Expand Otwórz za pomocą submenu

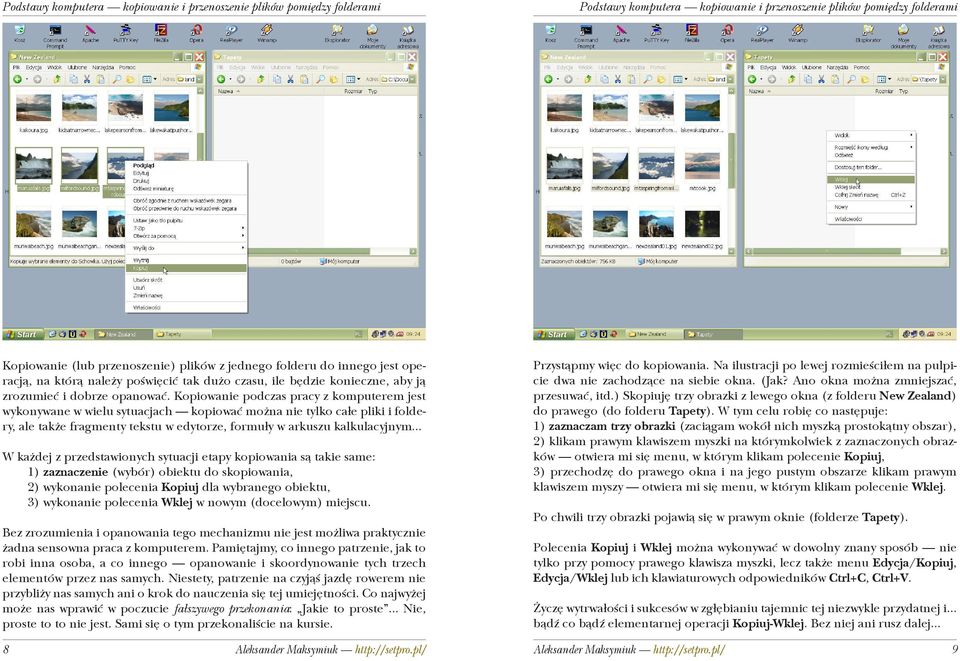click(x=186, y=236)
